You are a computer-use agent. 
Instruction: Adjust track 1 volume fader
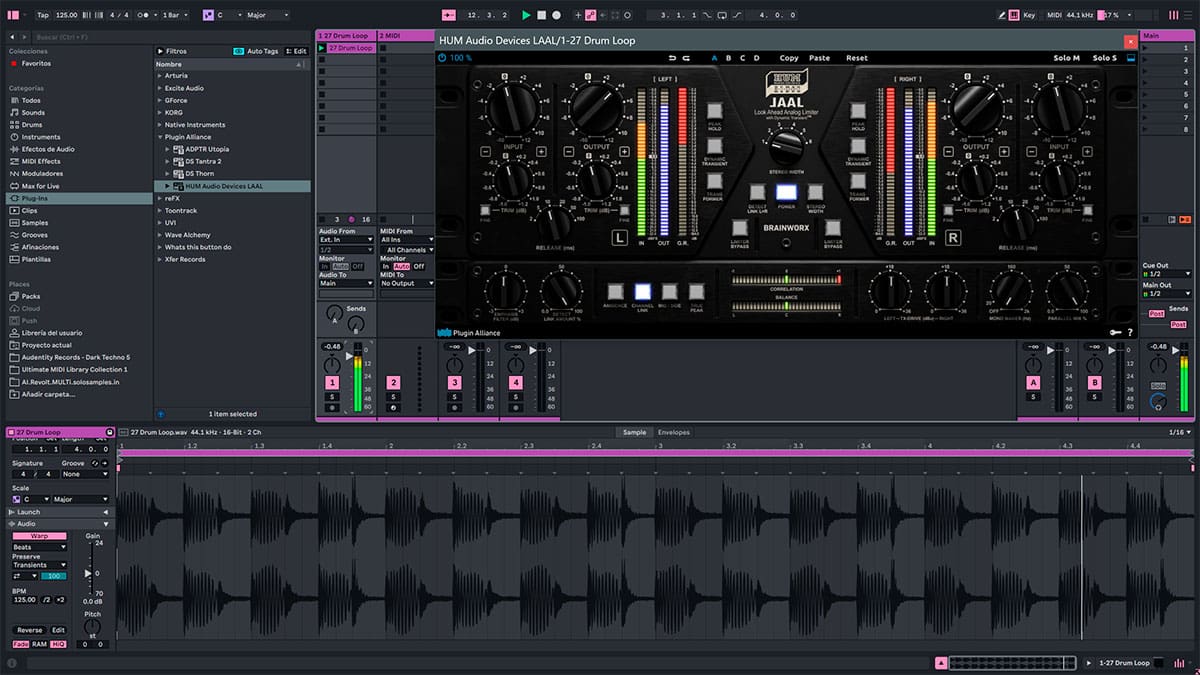click(x=350, y=357)
